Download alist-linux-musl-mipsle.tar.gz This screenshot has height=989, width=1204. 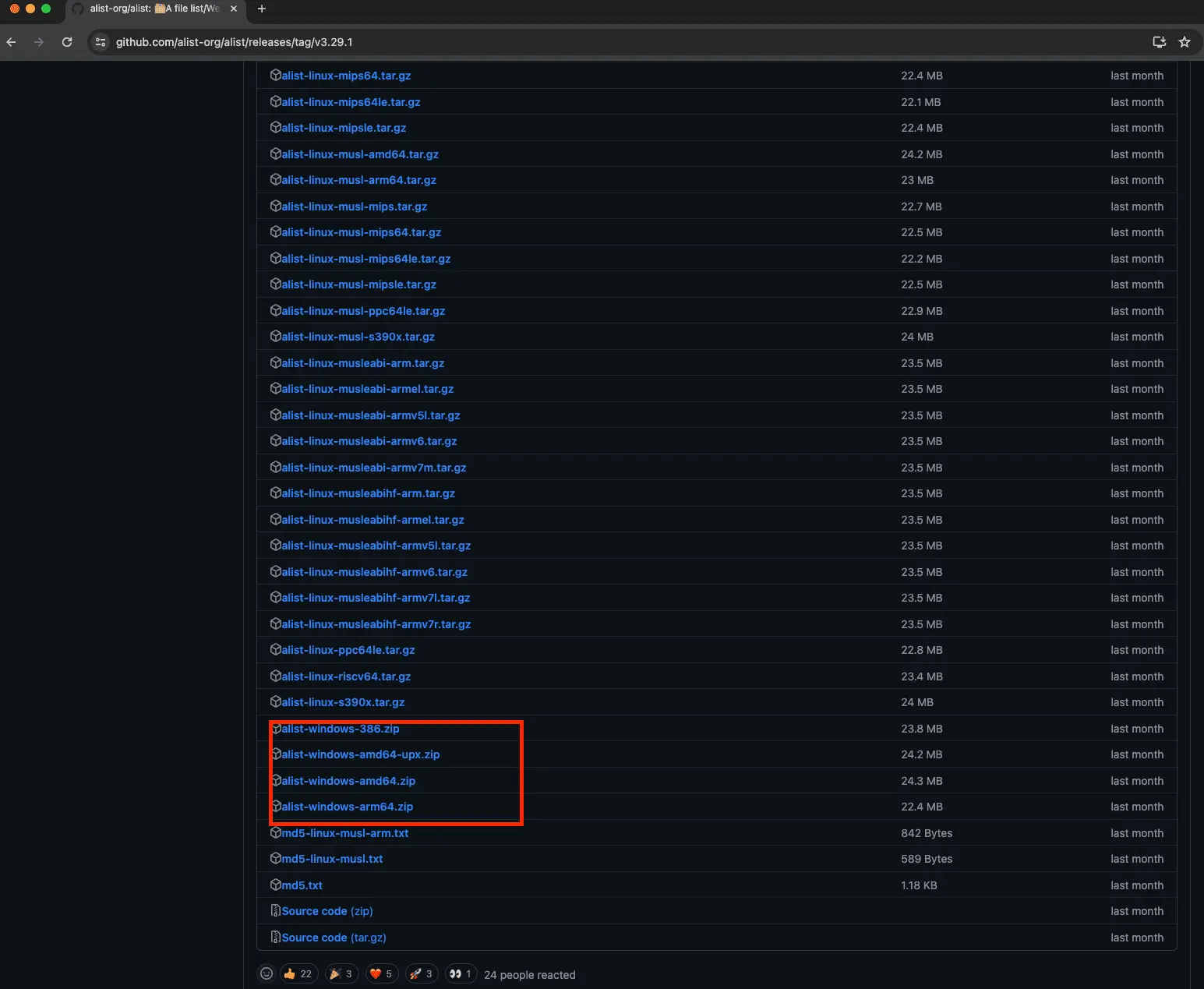pyautogui.click(x=358, y=284)
